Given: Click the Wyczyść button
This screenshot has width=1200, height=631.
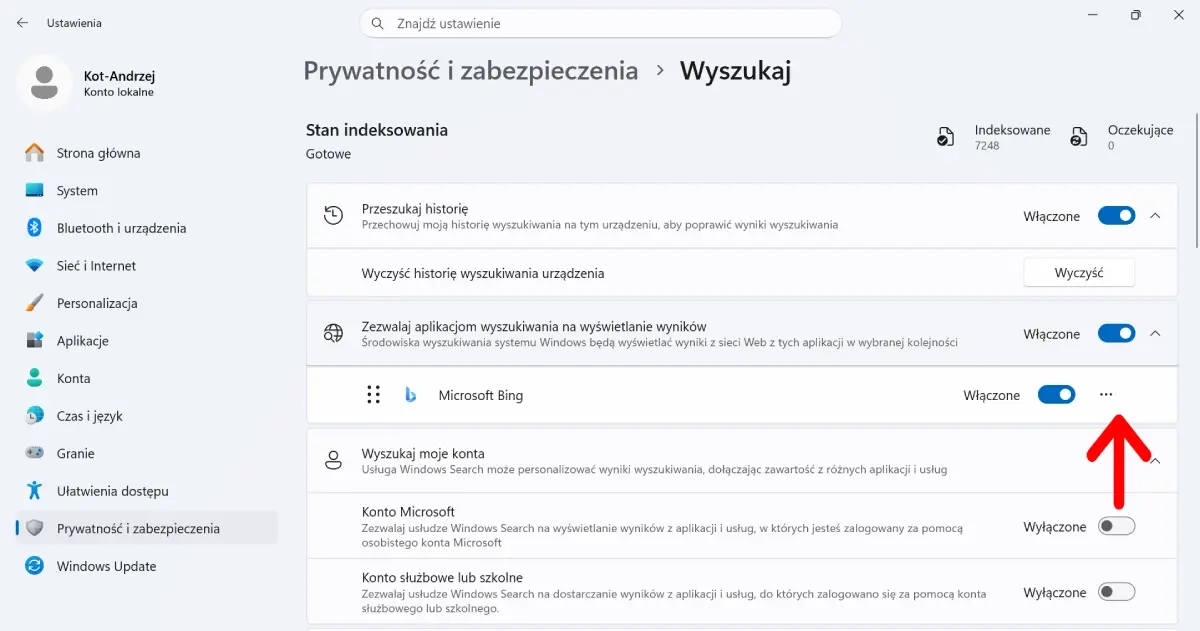Looking at the screenshot, I should click(1079, 273).
